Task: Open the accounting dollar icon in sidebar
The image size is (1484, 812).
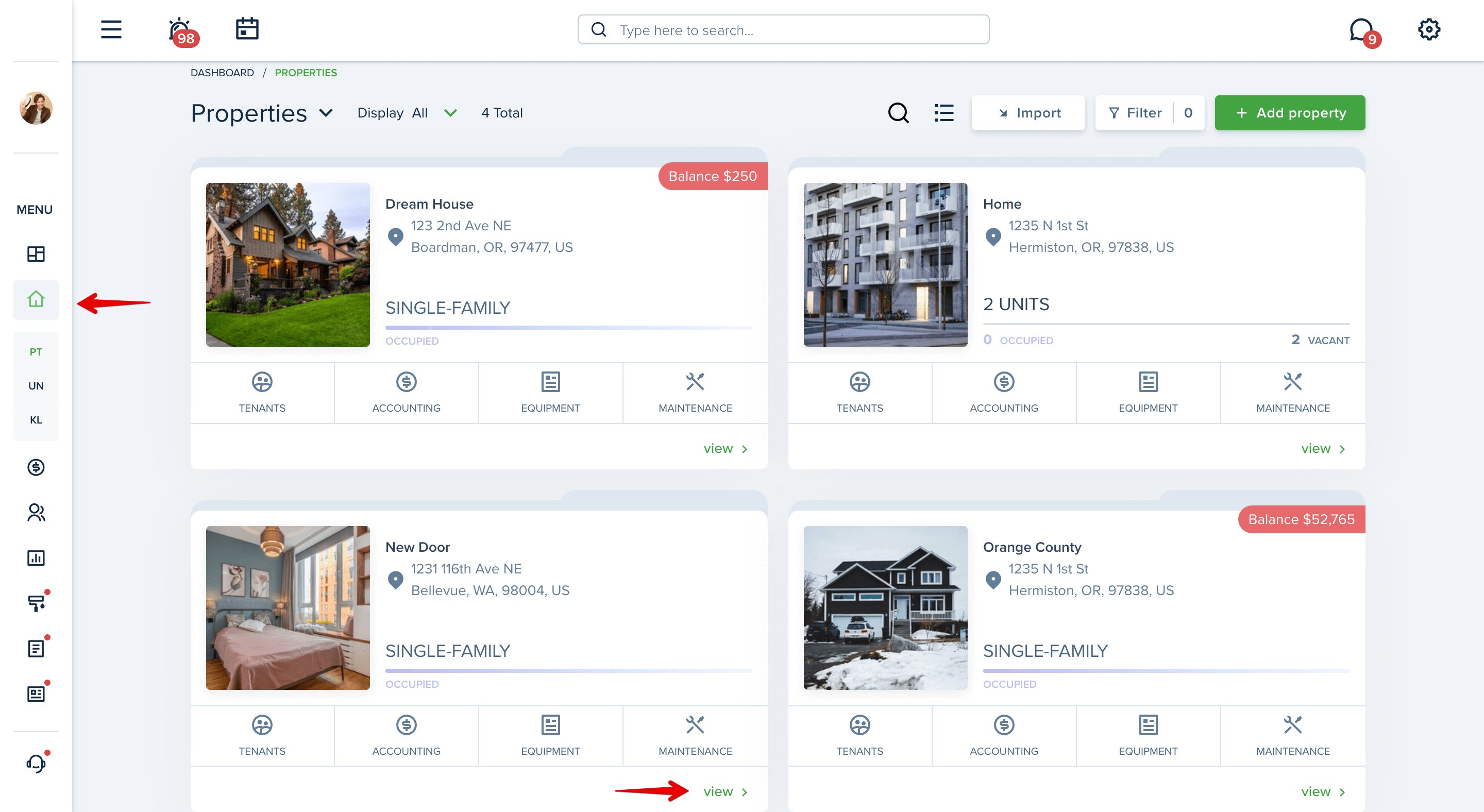Action: 36,467
